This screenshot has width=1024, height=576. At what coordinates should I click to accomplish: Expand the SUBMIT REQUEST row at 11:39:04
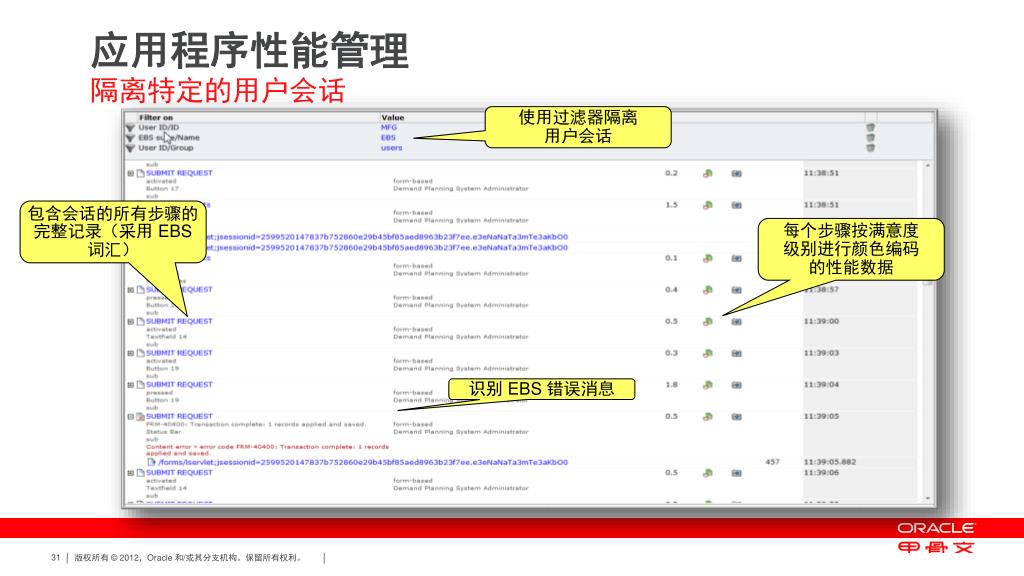130,385
